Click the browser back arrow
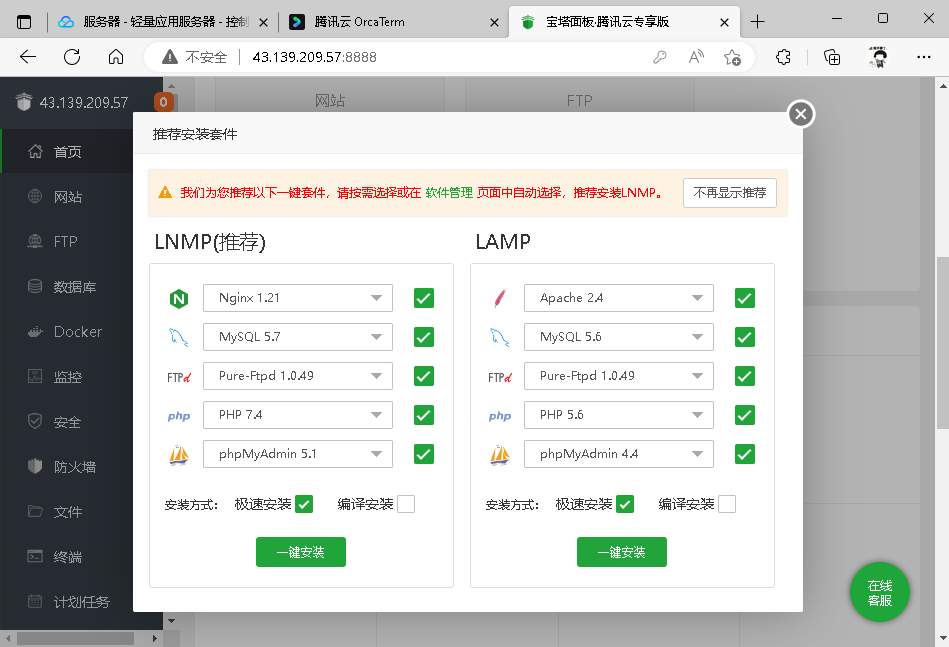This screenshot has width=949, height=647. [x=28, y=57]
